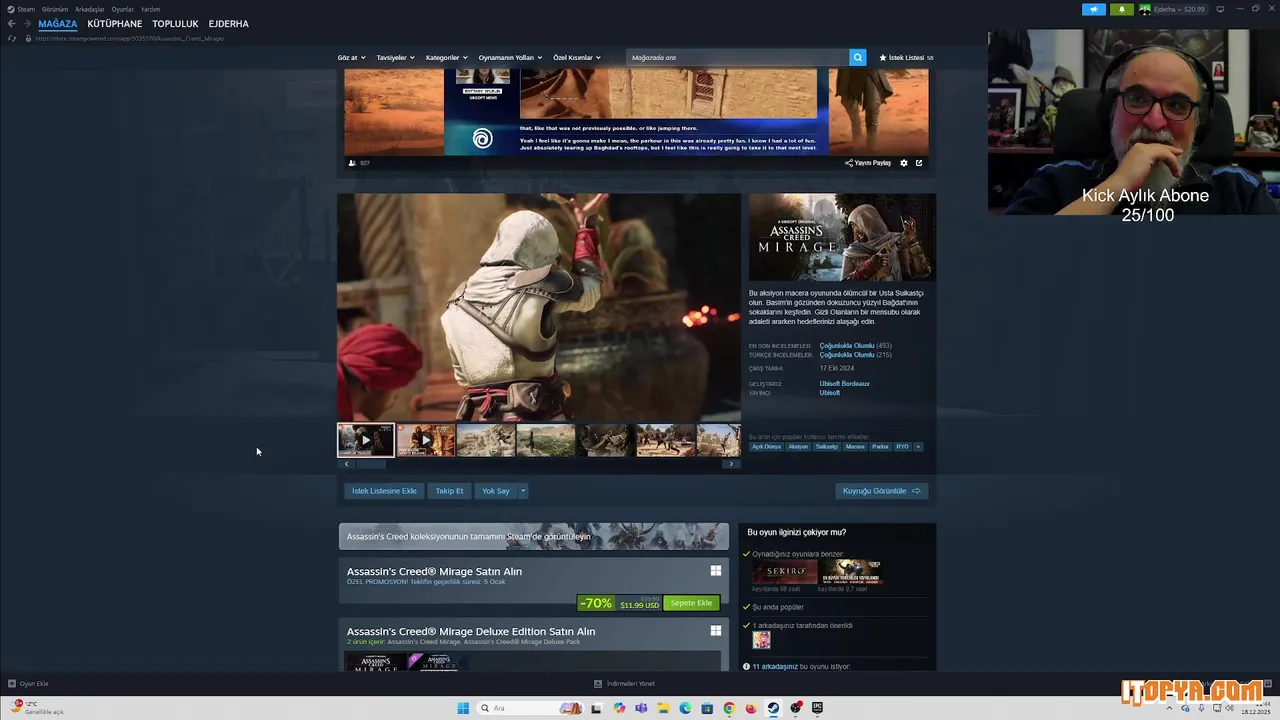This screenshot has width=1280, height=720.
Task: Play the first trailer thumbnail
Action: coord(366,440)
